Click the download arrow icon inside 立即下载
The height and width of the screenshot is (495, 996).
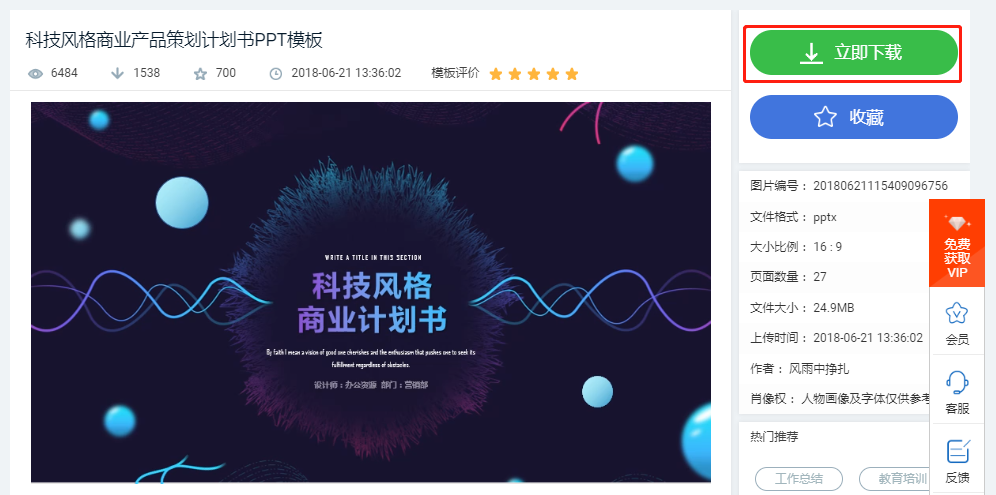(811, 53)
